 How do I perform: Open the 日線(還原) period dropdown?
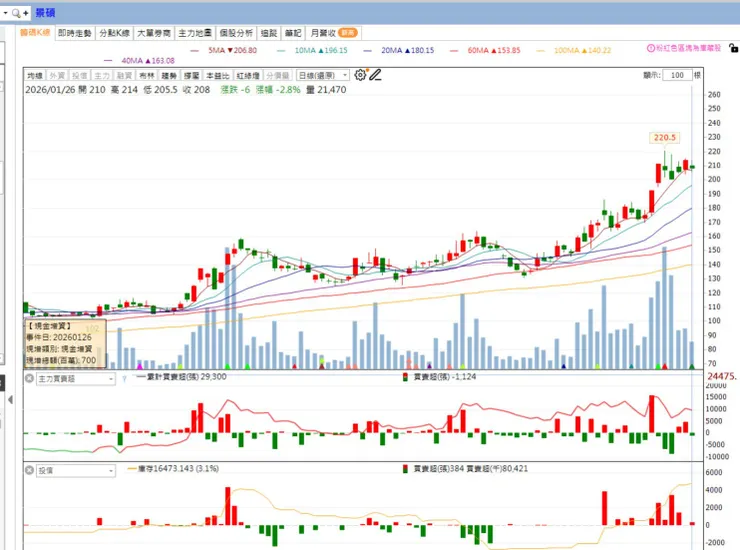[x=323, y=76]
